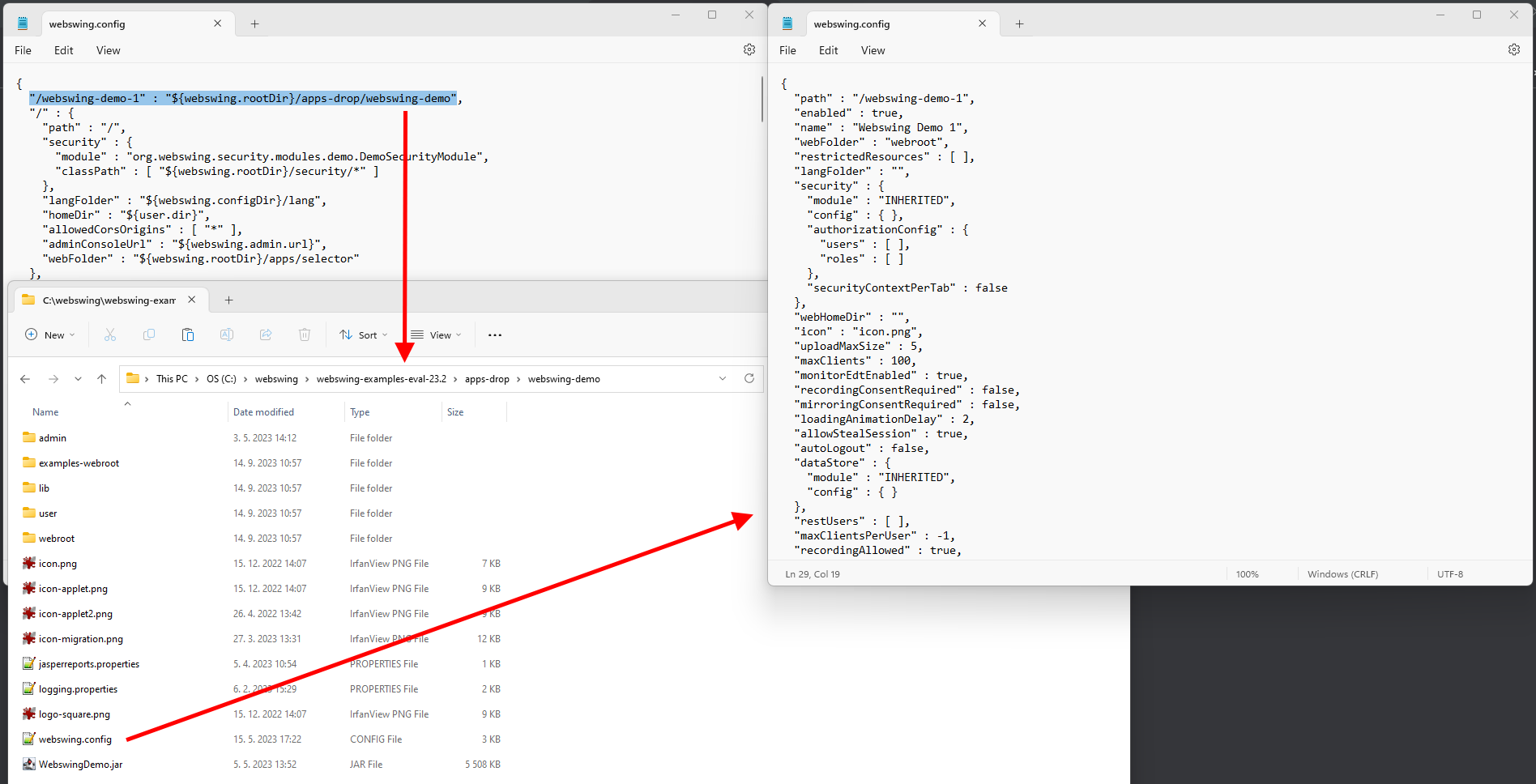Click Share icon in Explorer toolbar
Viewport: 1536px width, 784px height.
tap(266, 334)
